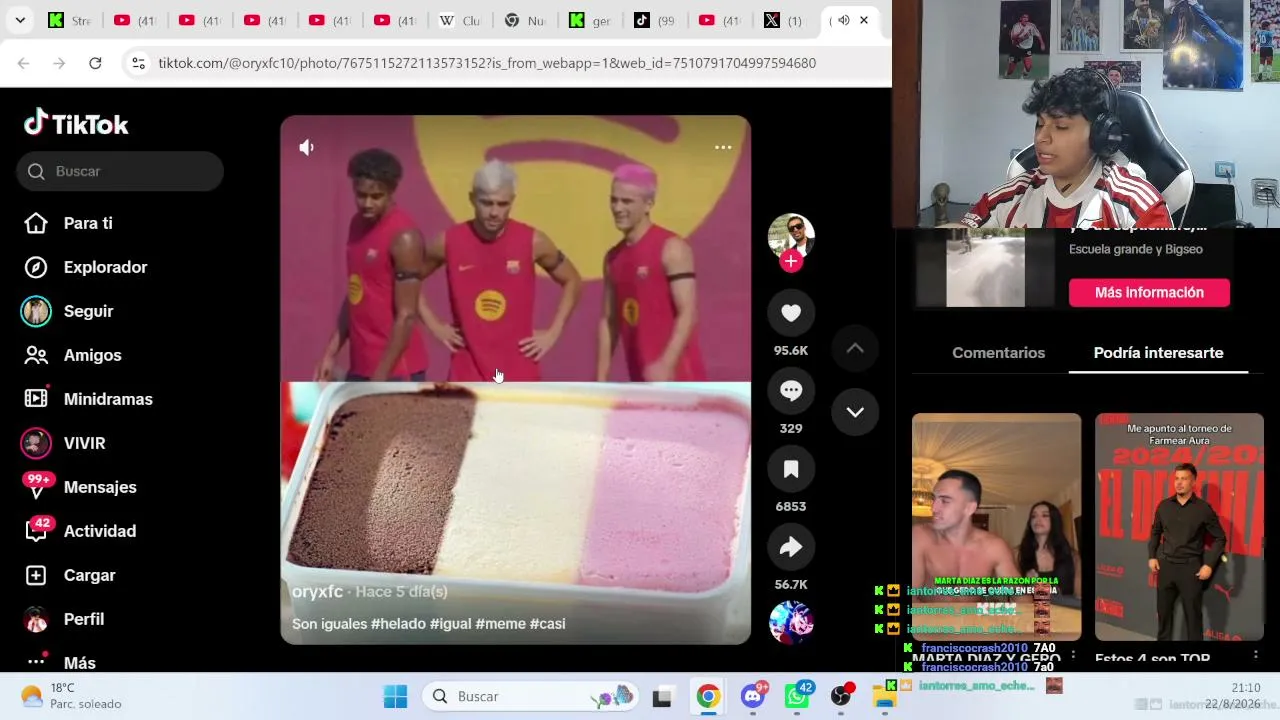Mute the post audio
This screenshot has width=1280, height=720.
tap(307, 147)
